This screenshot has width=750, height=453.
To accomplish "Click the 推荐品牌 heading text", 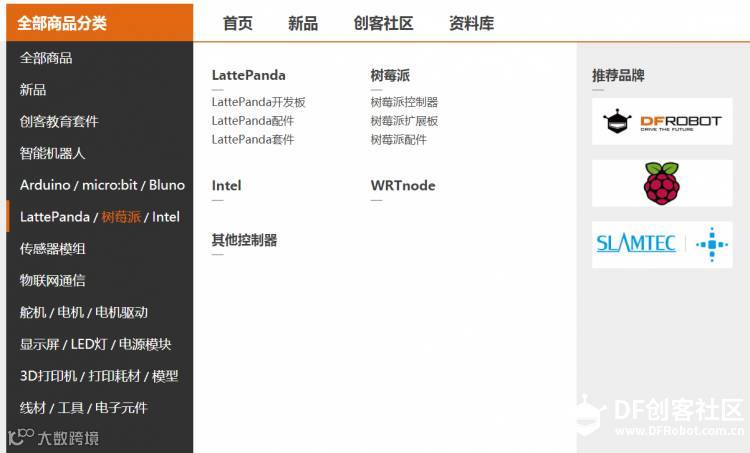I will [618, 75].
